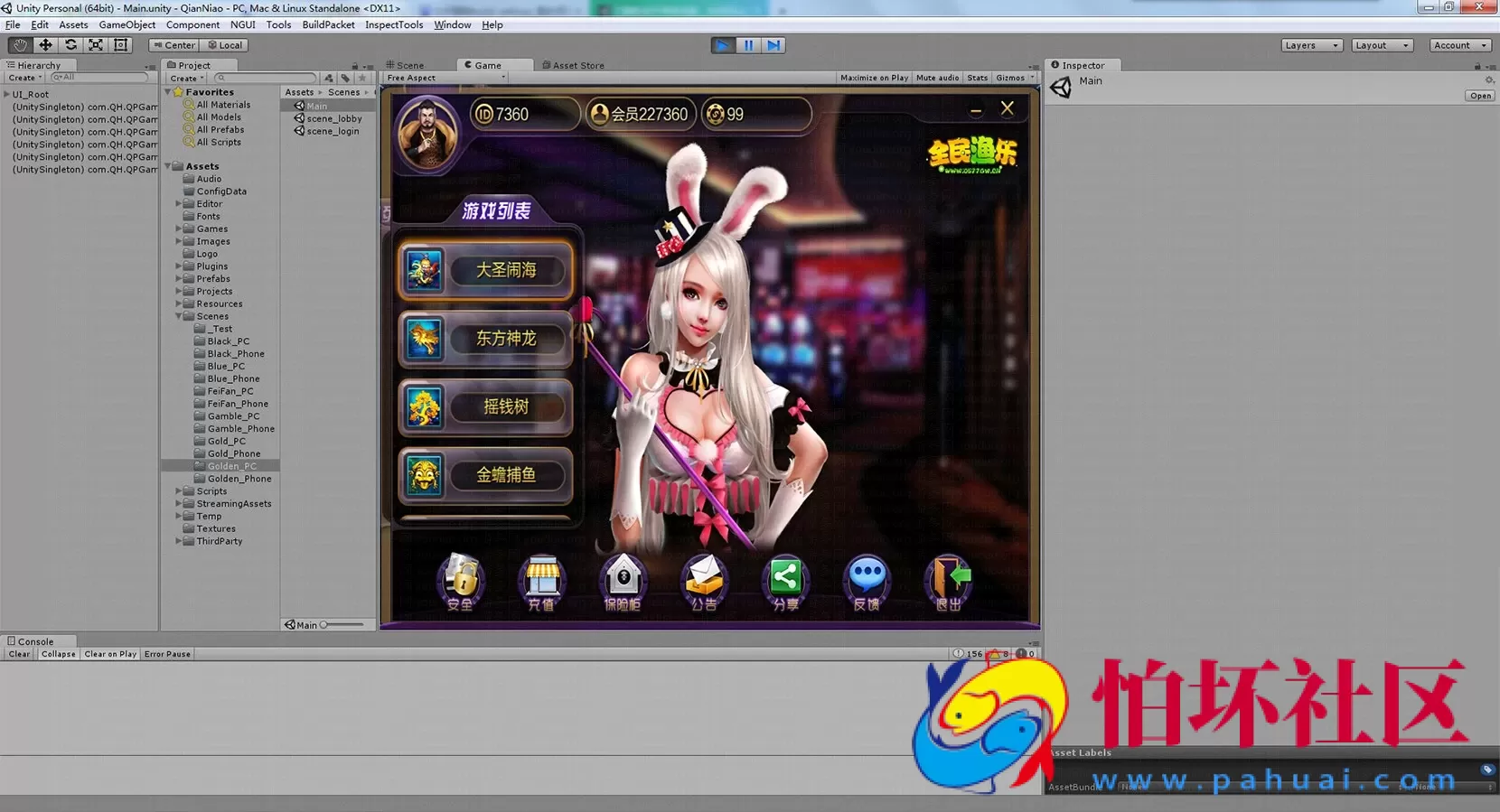Image resolution: width=1500 pixels, height=812 pixels.
Task: Toggle Maximize on Play
Action: tap(874, 78)
